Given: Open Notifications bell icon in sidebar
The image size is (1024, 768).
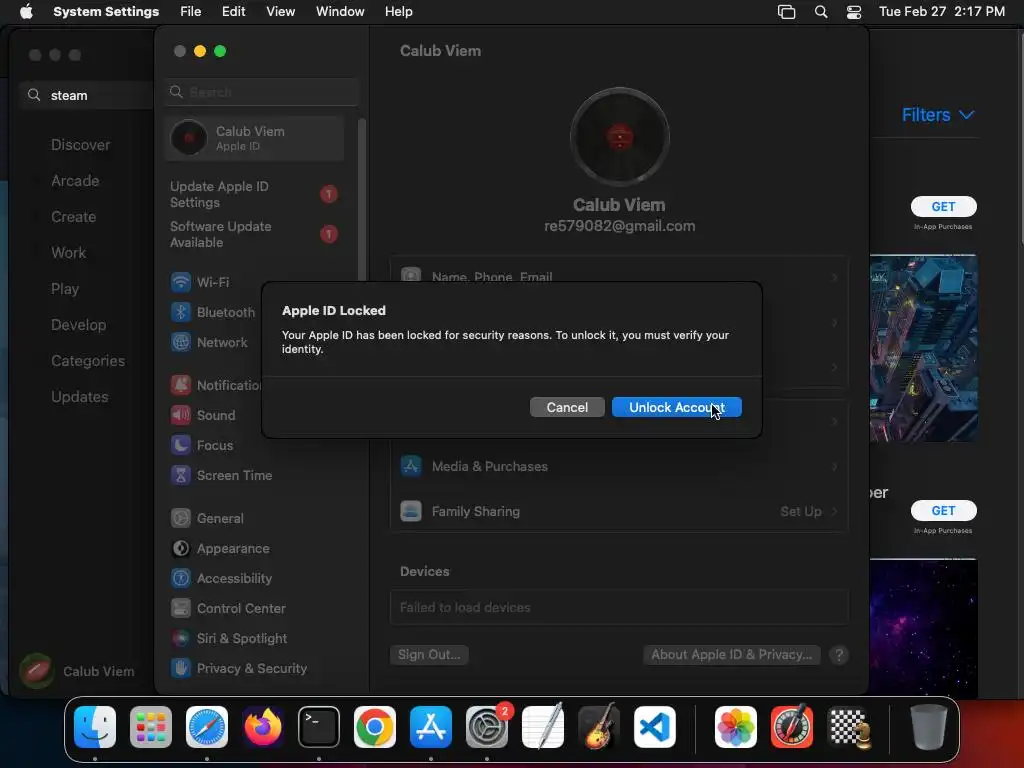Looking at the screenshot, I should coord(181,385).
